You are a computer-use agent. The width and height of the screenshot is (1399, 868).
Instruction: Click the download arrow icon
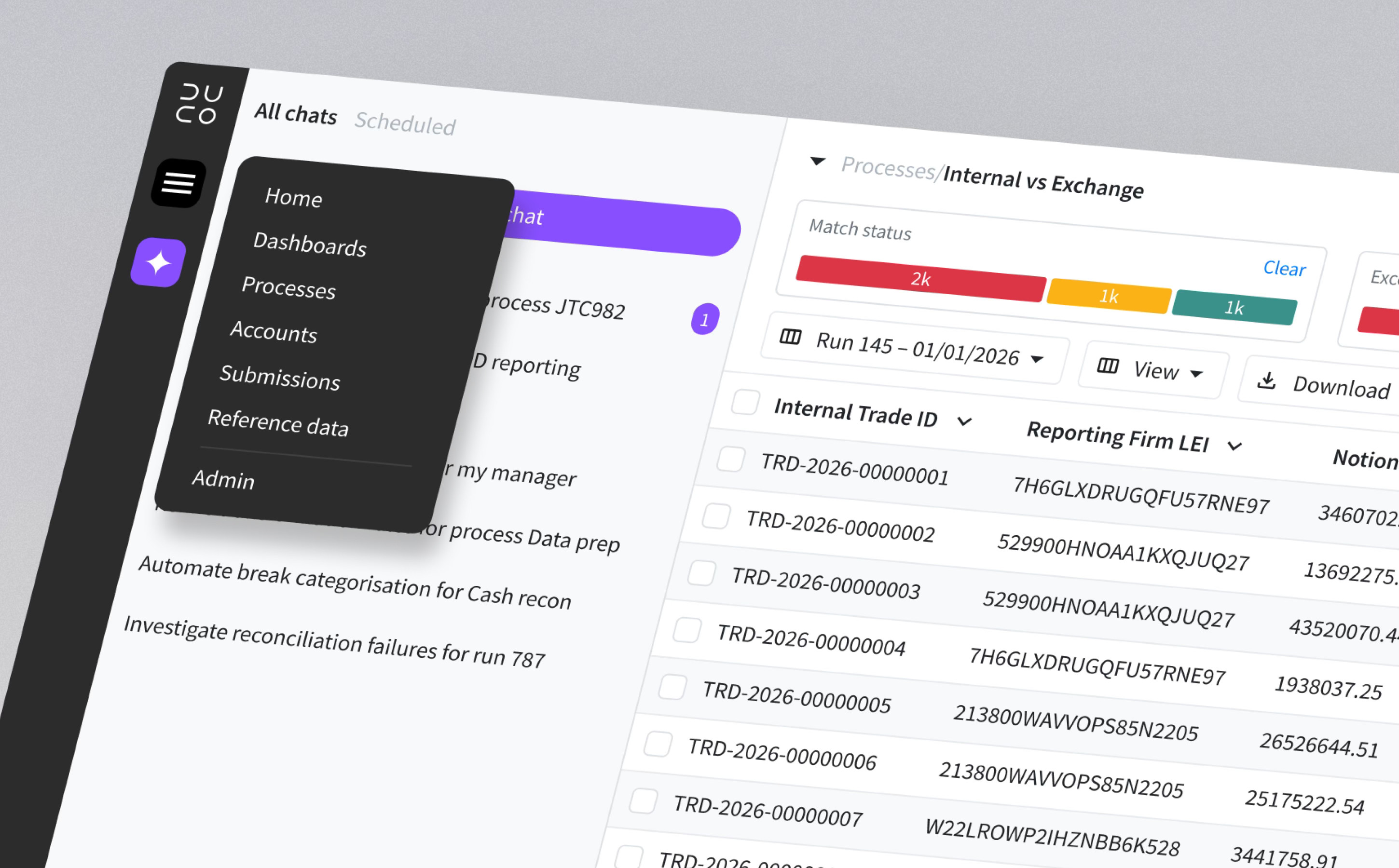[x=1266, y=380]
